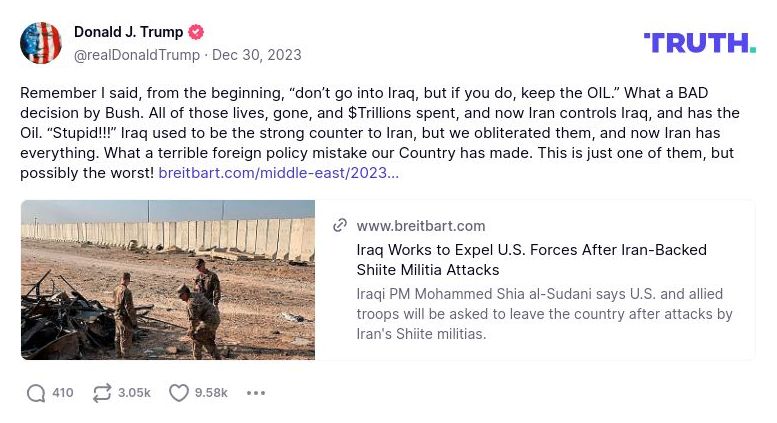Click the 9.58k likes count

coord(211,393)
